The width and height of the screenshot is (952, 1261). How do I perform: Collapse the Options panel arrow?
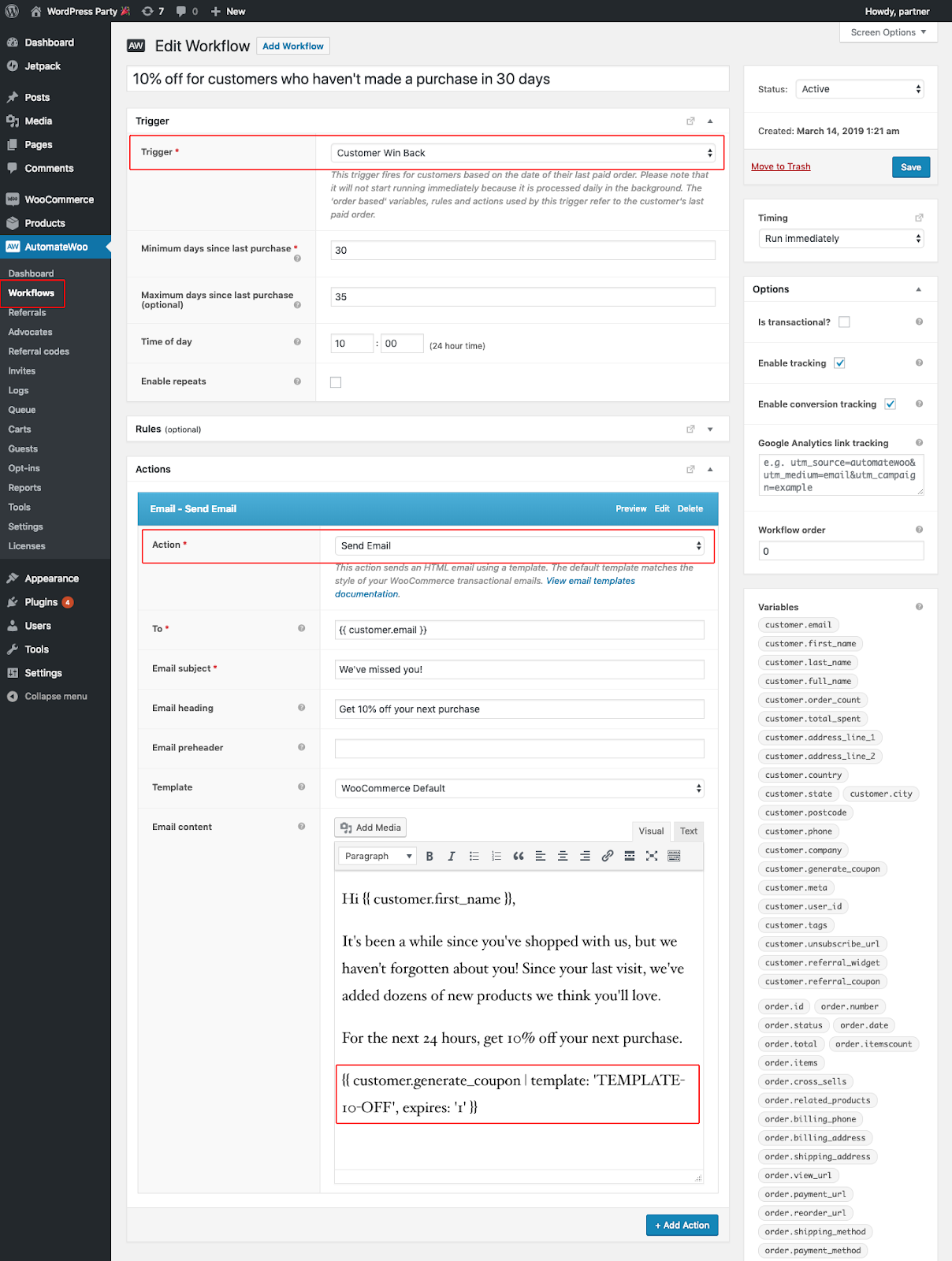(919, 289)
